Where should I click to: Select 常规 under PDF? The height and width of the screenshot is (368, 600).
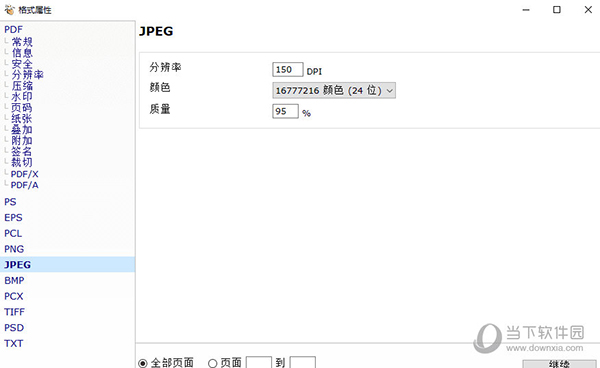(x=22, y=42)
